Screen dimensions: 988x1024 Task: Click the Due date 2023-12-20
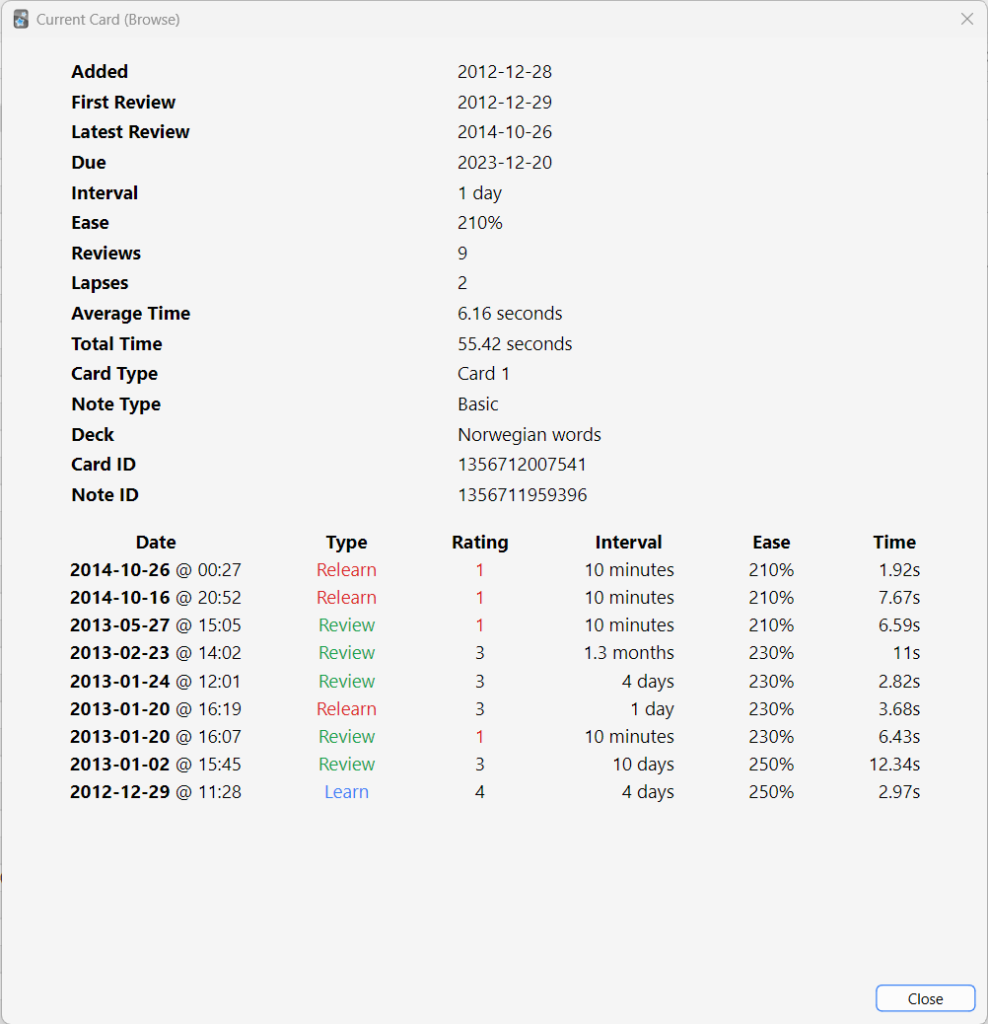504,162
